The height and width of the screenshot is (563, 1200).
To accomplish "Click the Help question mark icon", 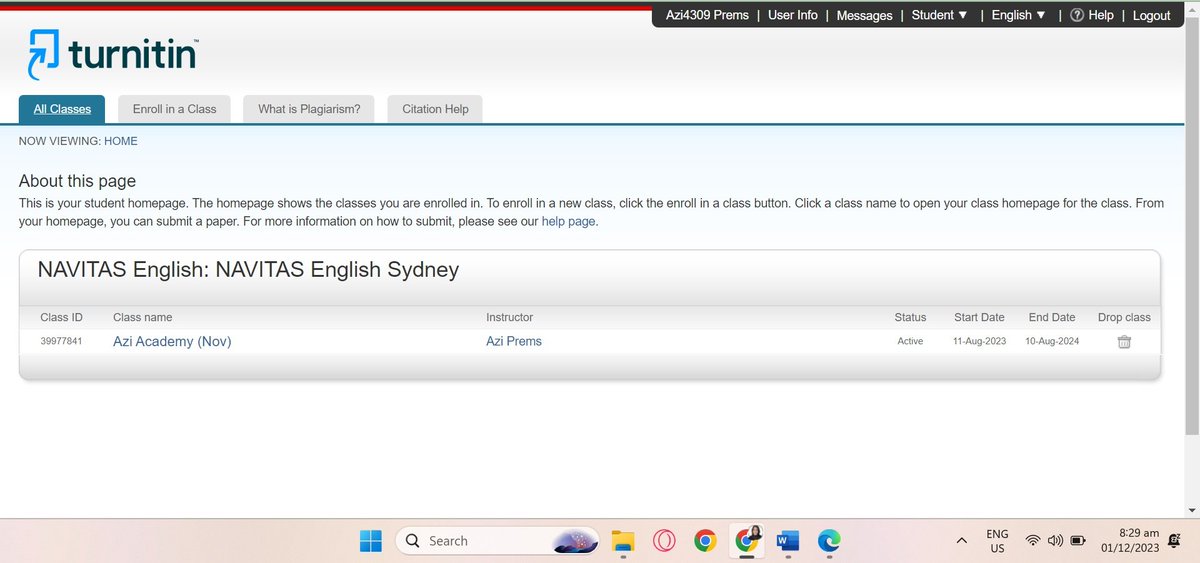I will 1076,15.
